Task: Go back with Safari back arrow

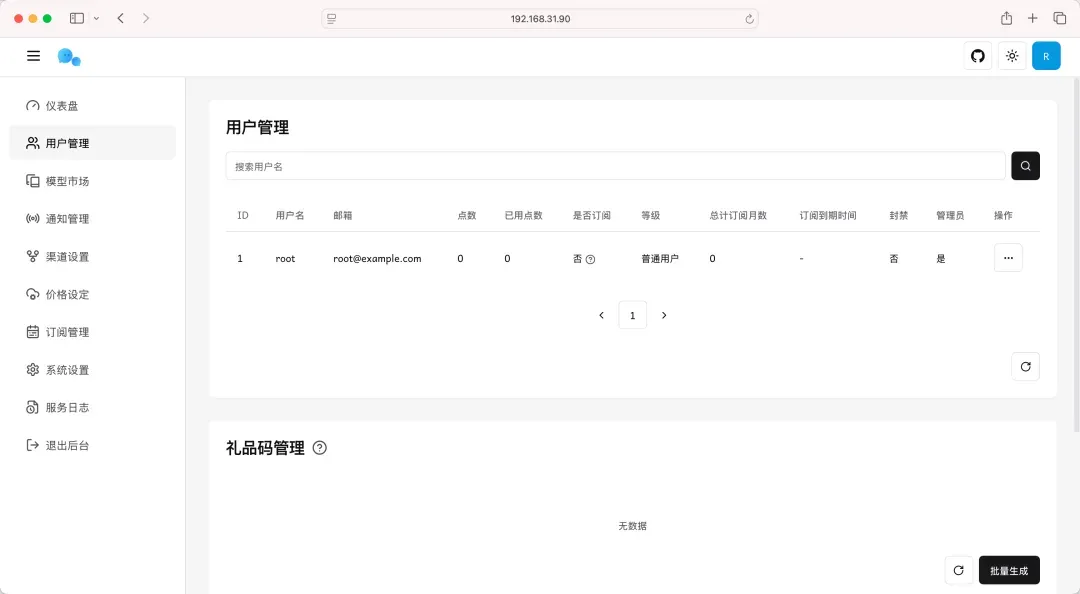Action: tap(121, 19)
